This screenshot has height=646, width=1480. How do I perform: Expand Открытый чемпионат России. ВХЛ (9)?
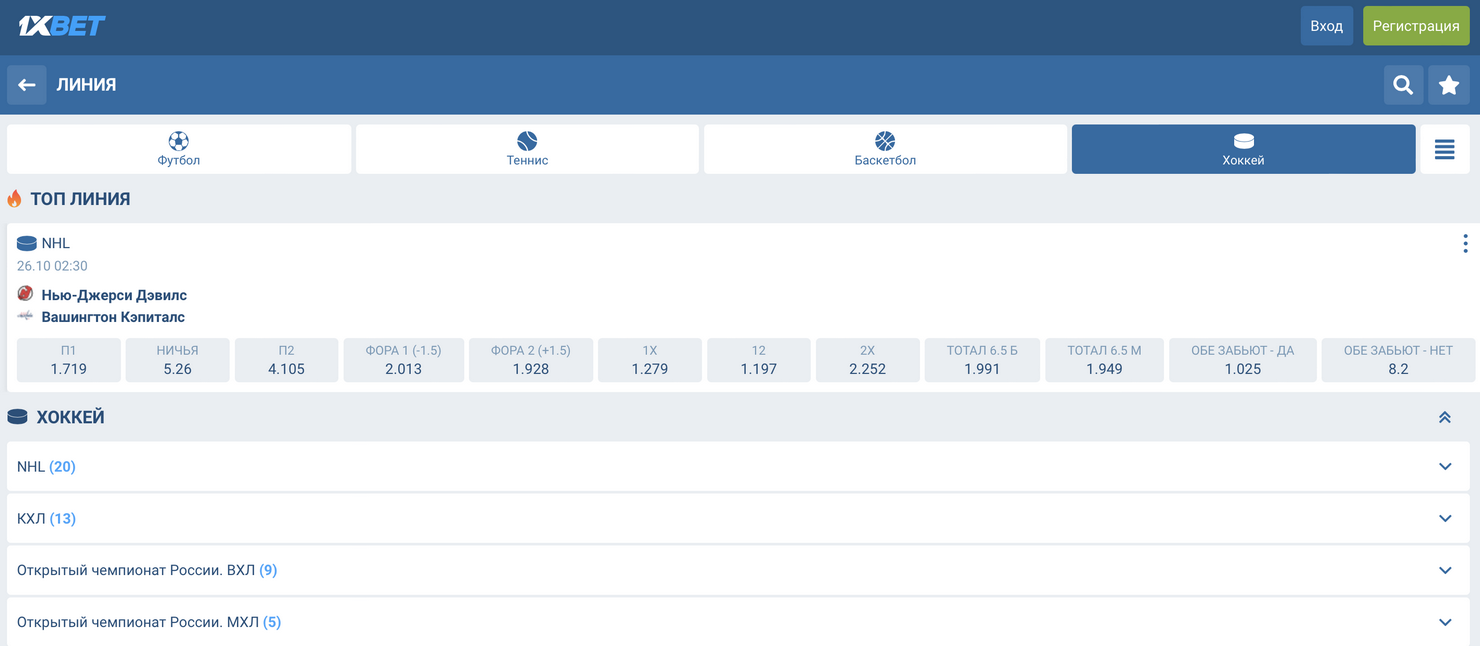(740, 570)
